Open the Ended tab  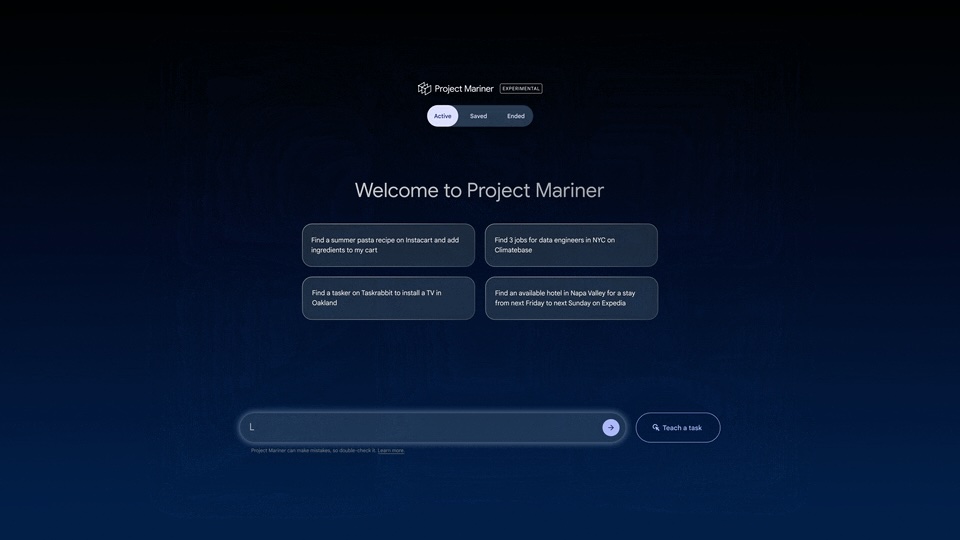pos(515,116)
